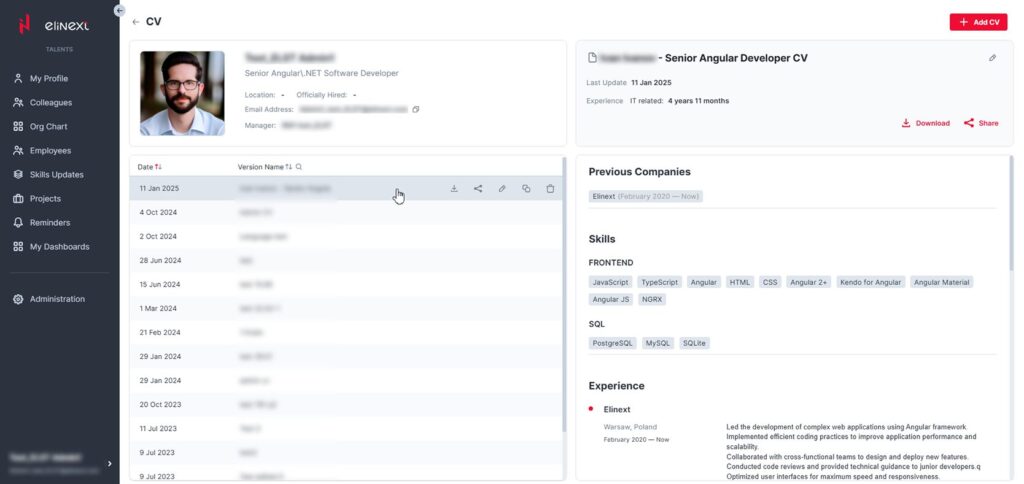1024x484 pixels.
Task: Click the NGRX skill tag
Action: coord(652,300)
